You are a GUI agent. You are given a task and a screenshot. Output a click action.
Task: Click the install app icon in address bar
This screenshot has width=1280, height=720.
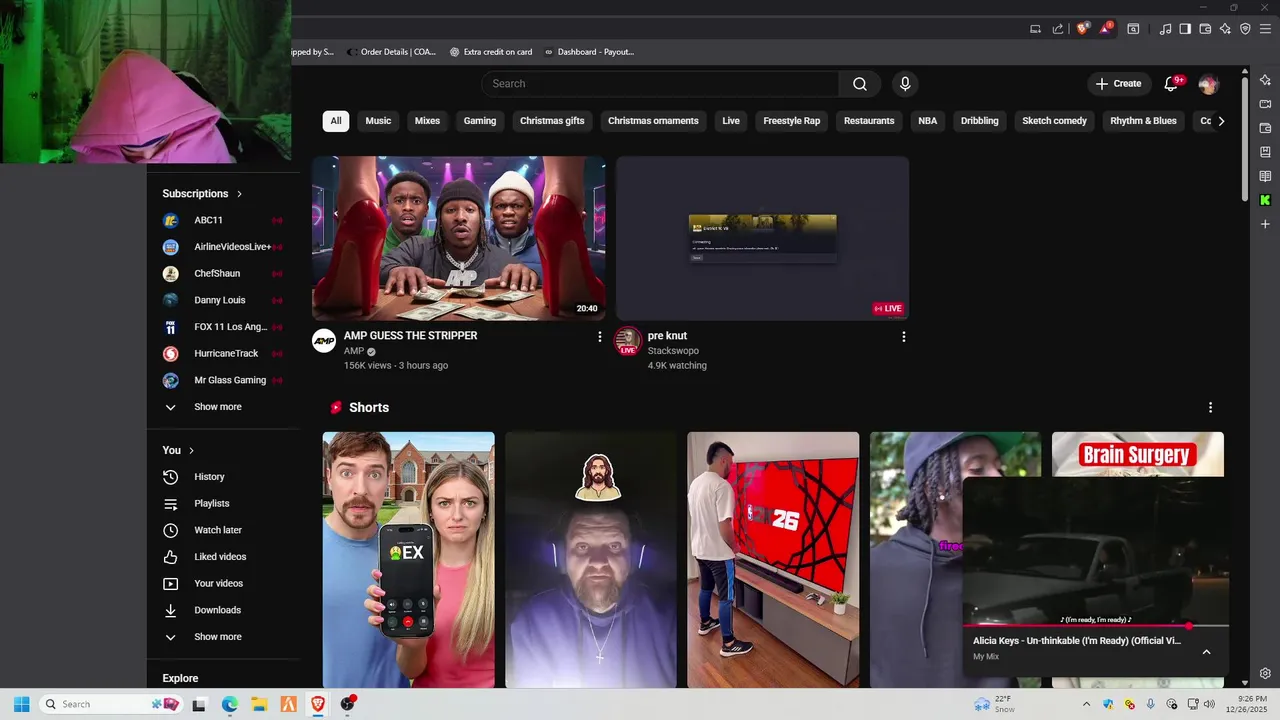[x=1036, y=29]
